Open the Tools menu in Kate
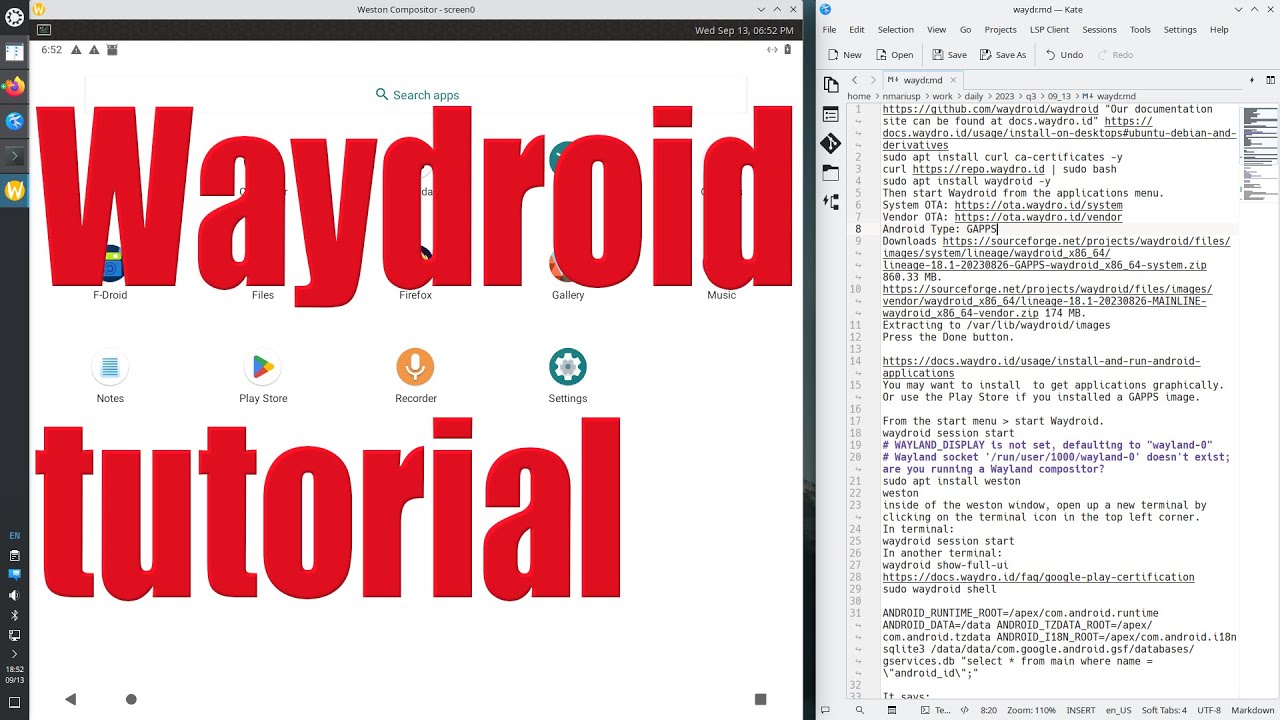Image resolution: width=1280 pixels, height=720 pixels. (1140, 30)
